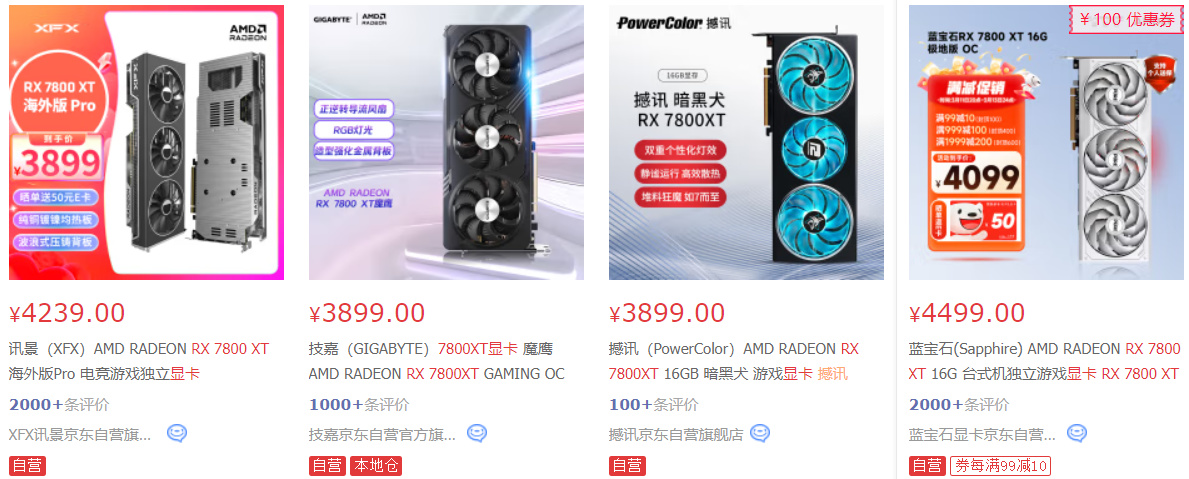Open chat icon beside 蓝宝石显卡京东自营 store
The image size is (1189, 479).
[1077, 434]
